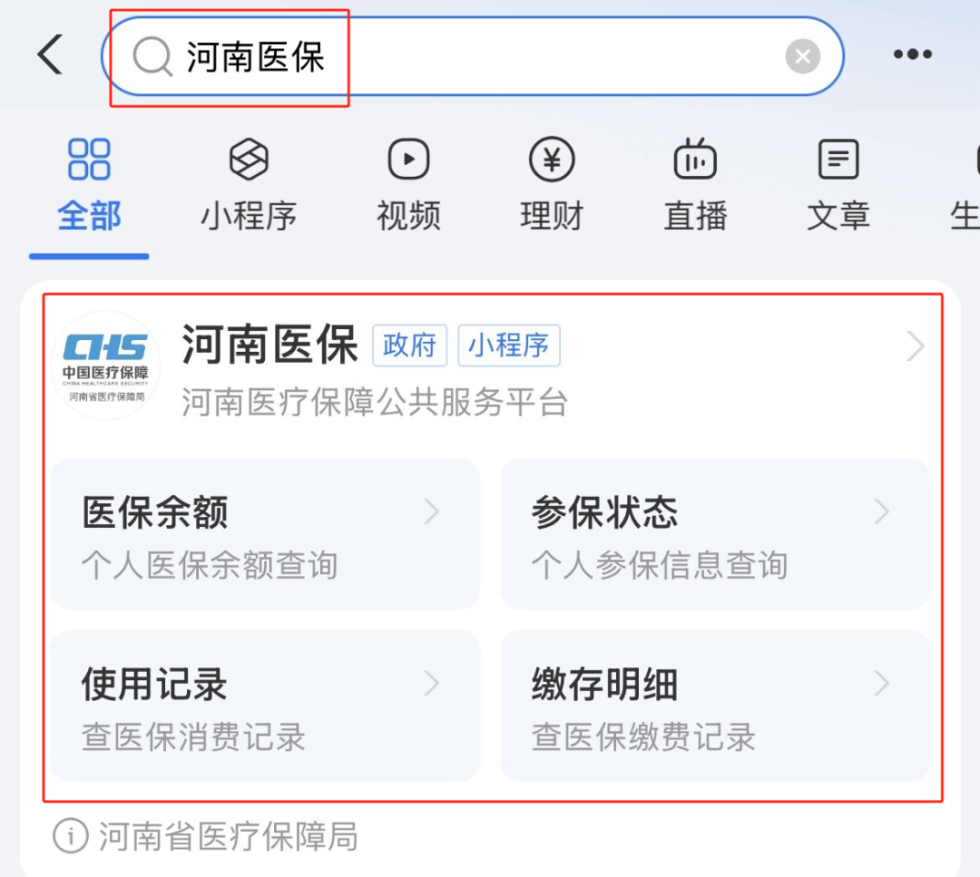Expand 河南医保 result with right chevron
Viewport: 980px width, 877px height.
pos(915,346)
